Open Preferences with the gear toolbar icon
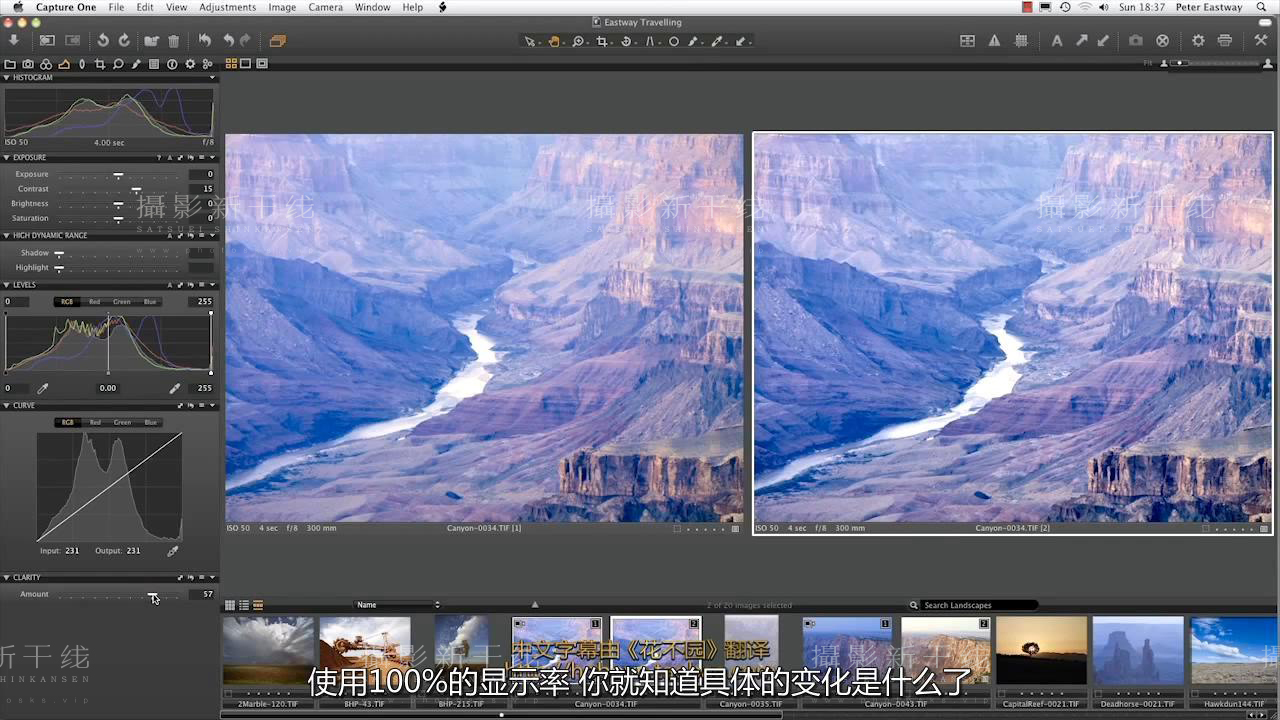1280x720 pixels. [x=1198, y=41]
